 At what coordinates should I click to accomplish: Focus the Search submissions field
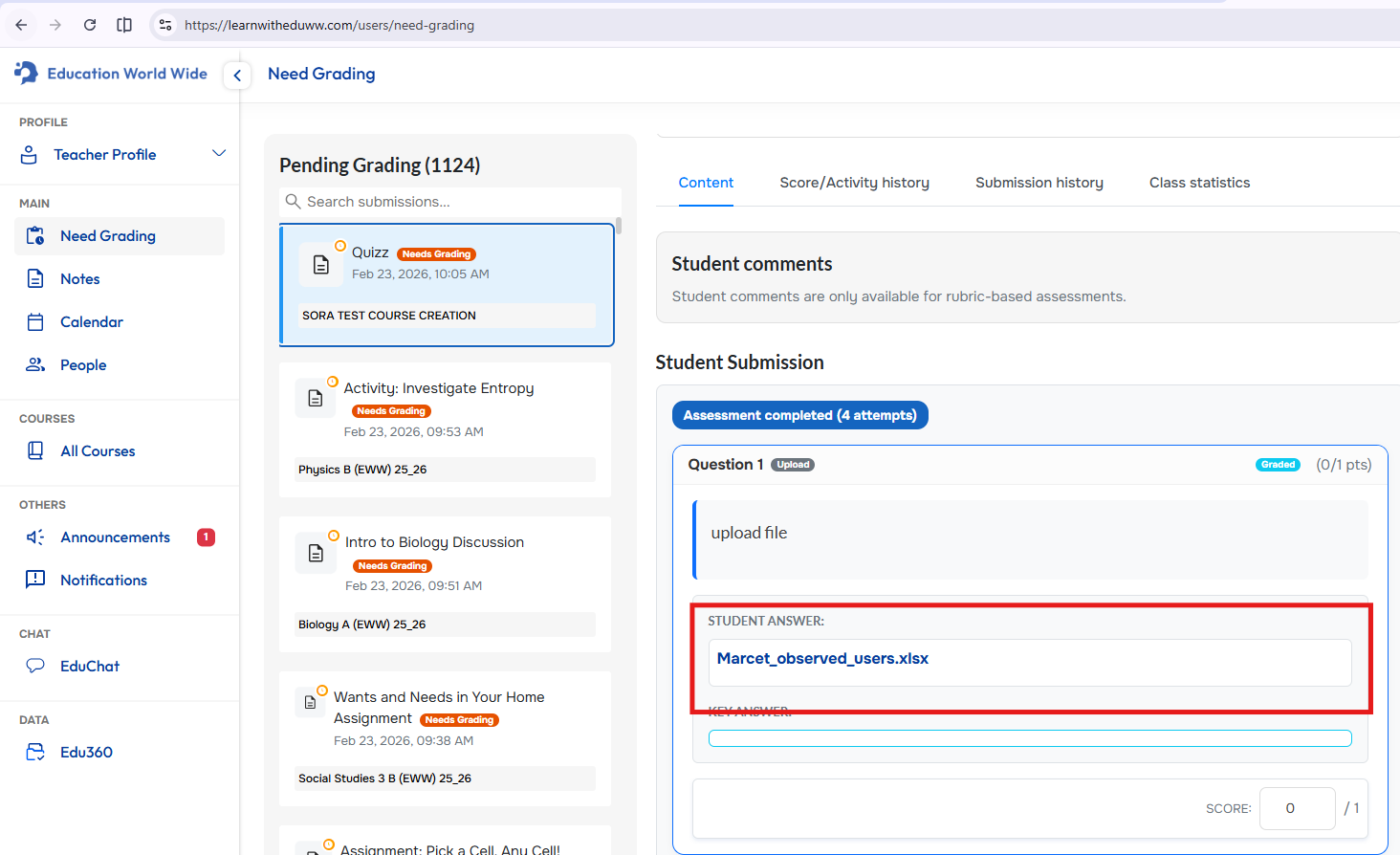coord(450,202)
